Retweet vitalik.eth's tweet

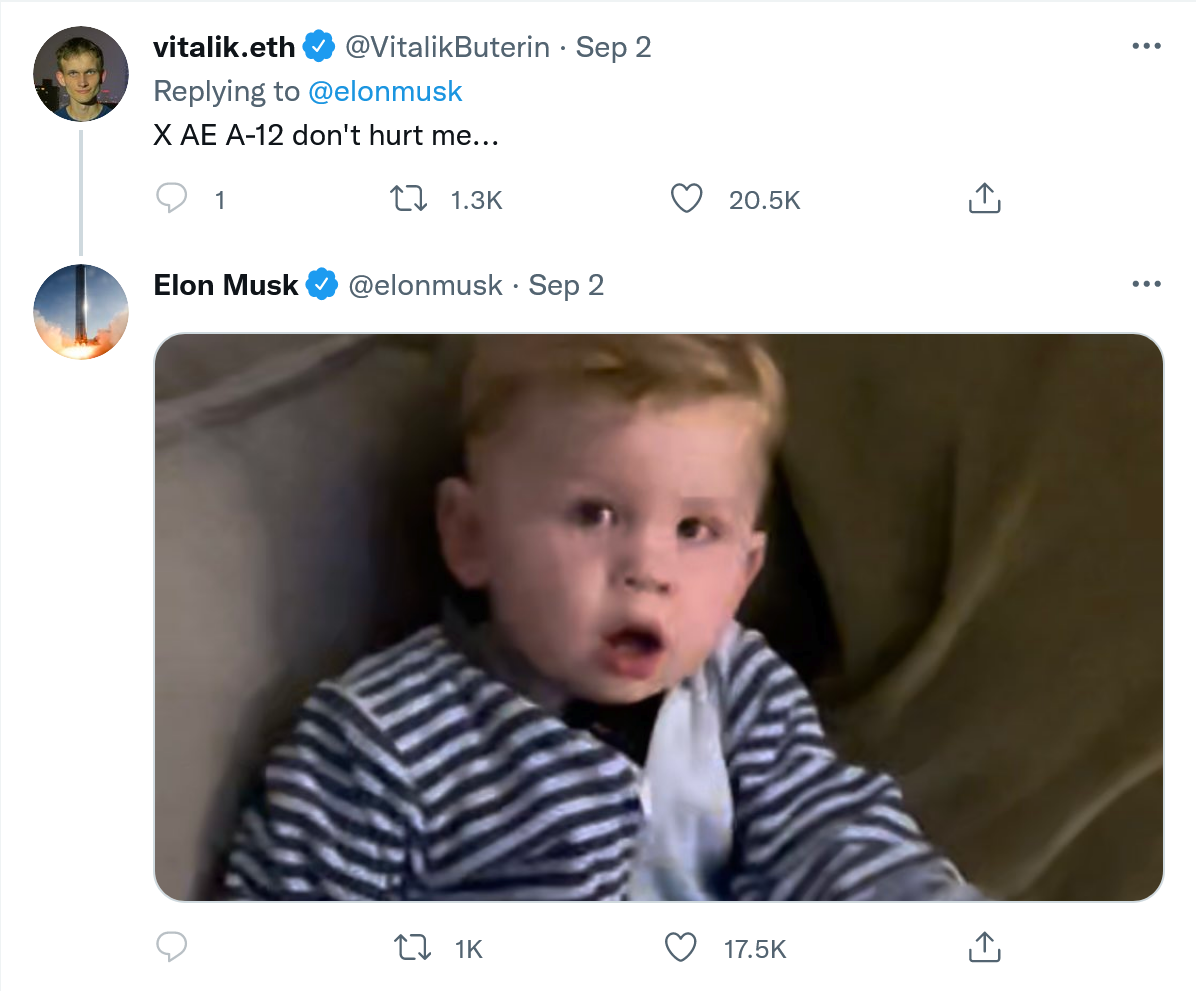[409, 199]
